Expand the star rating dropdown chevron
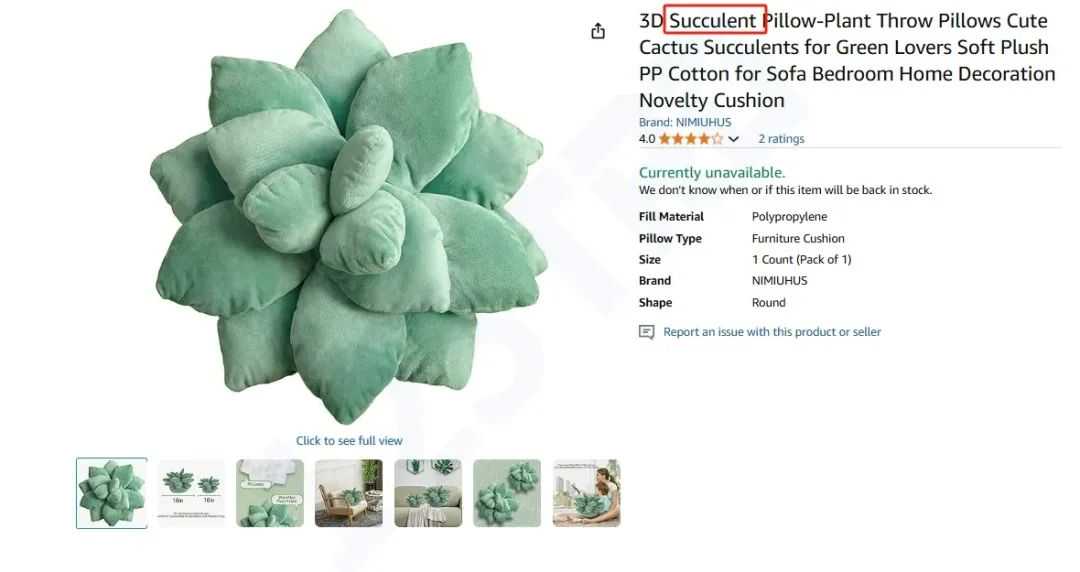Screen dimensions: 1080x572 [734, 139]
